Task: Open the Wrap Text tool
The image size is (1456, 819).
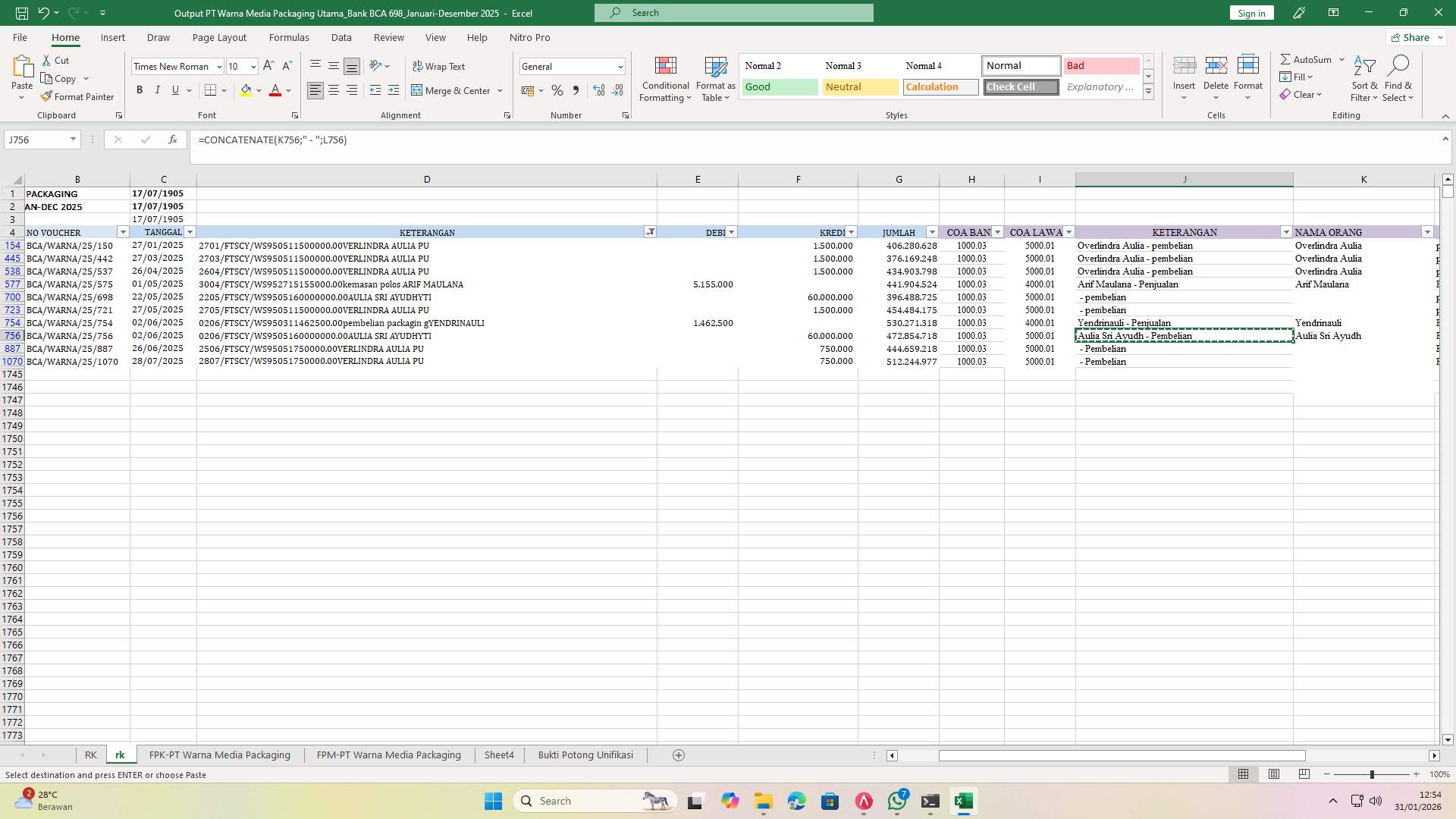Action: pos(440,66)
